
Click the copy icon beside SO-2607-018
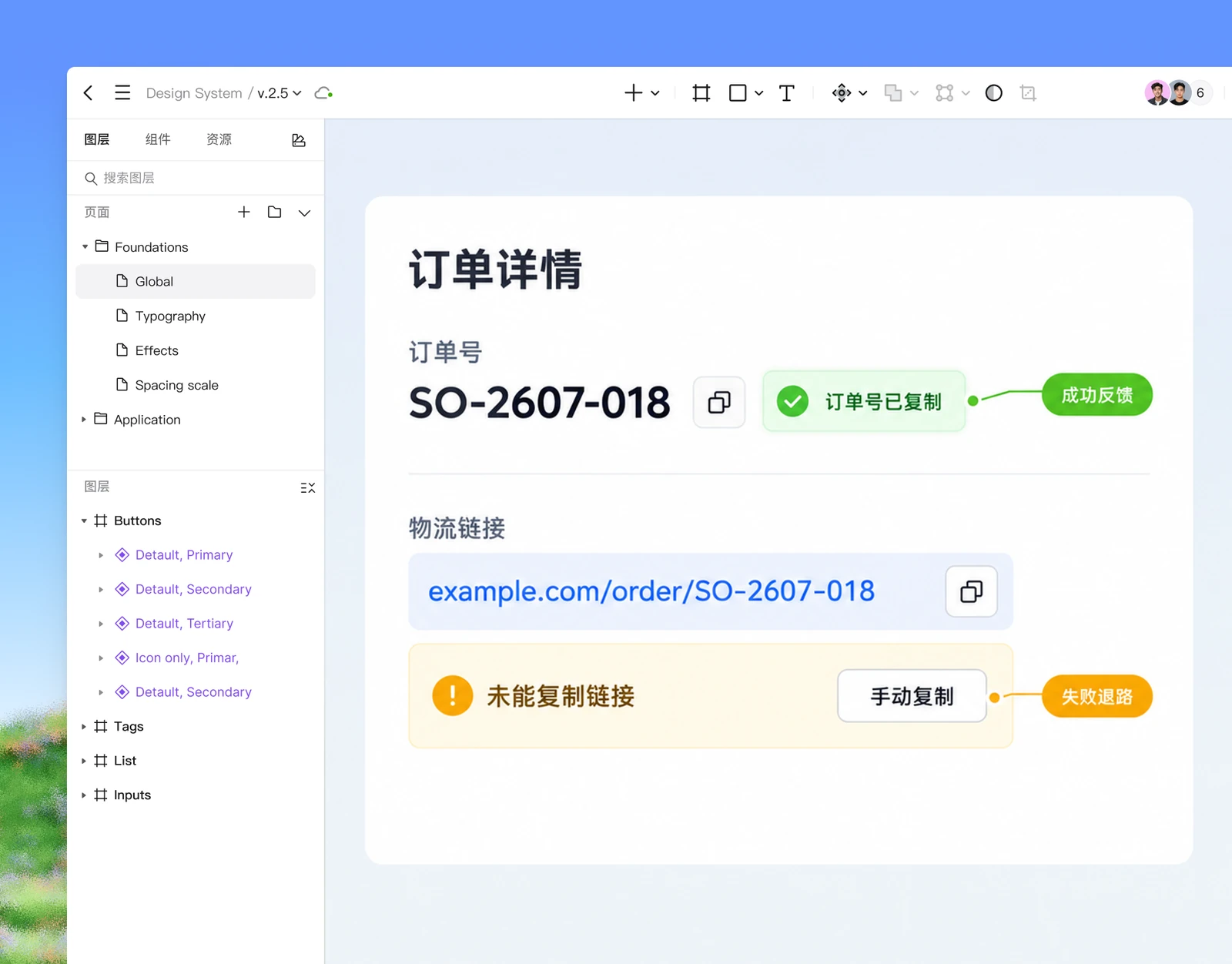click(x=719, y=402)
